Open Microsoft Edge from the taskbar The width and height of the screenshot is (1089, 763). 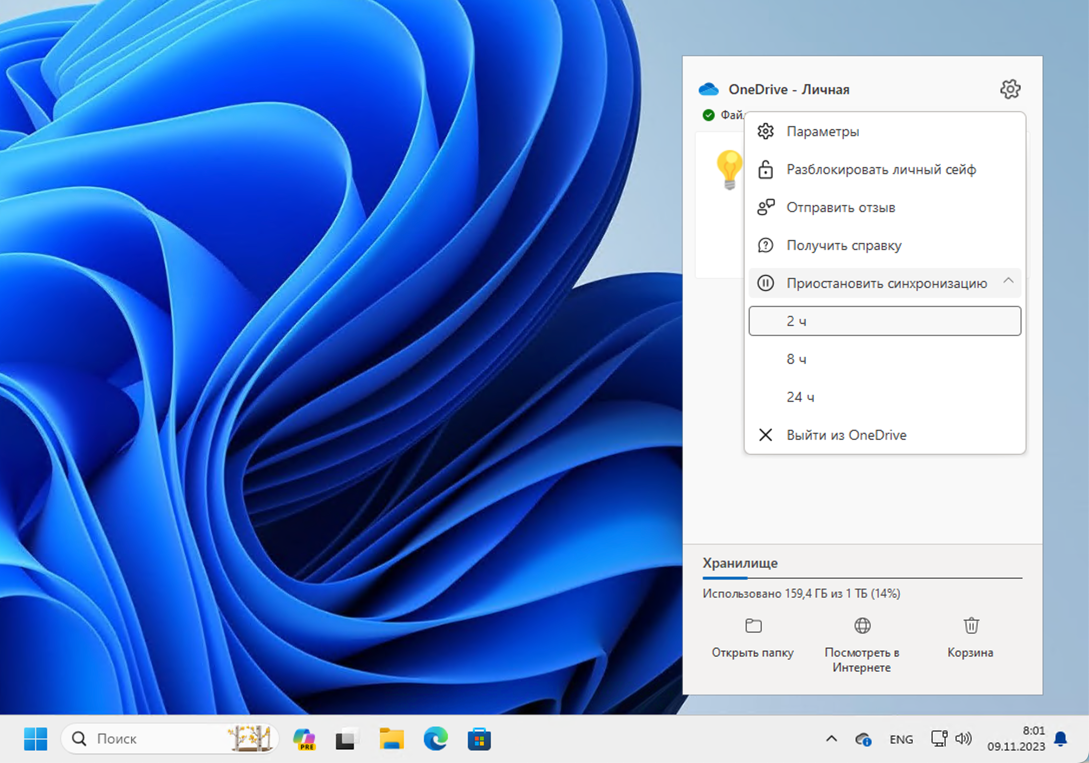pos(435,739)
